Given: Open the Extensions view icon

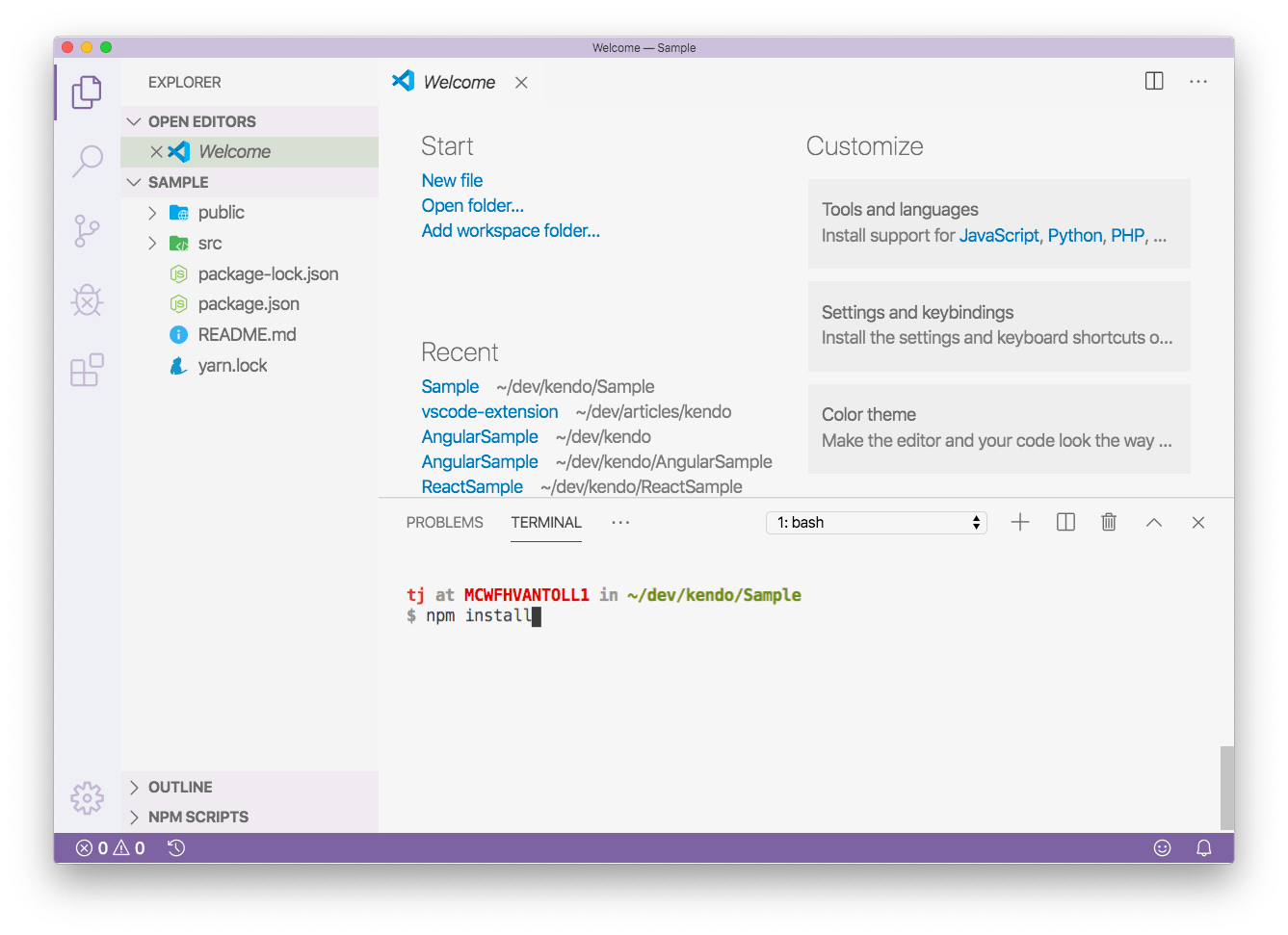Looking at the screenshot, I should point(87,370).
